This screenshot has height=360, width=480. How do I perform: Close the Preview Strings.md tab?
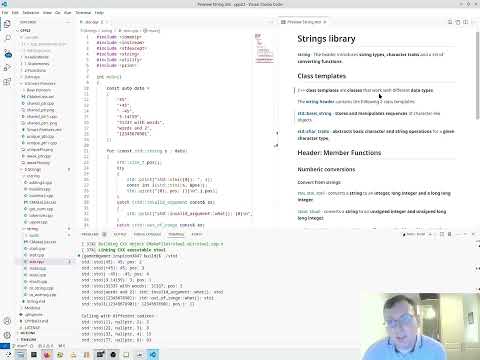click(325, 22)
